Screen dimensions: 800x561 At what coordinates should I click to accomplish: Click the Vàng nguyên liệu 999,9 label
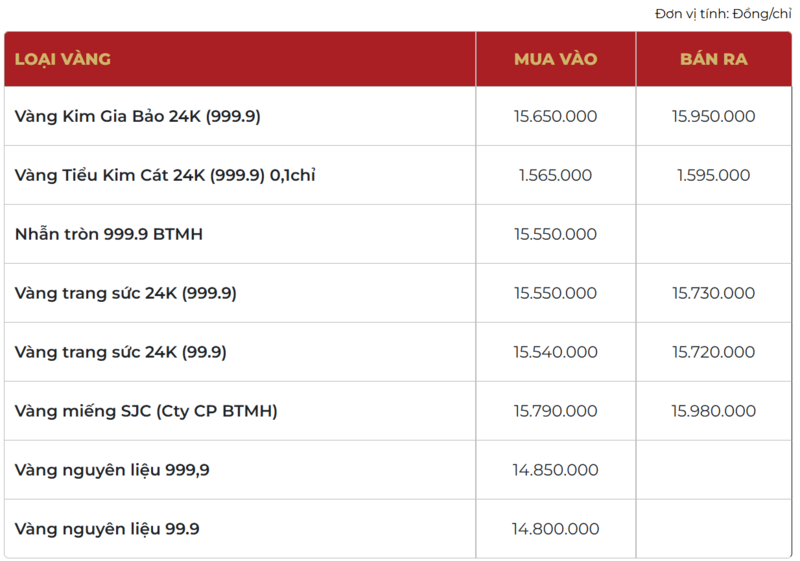tap(112, 470)
